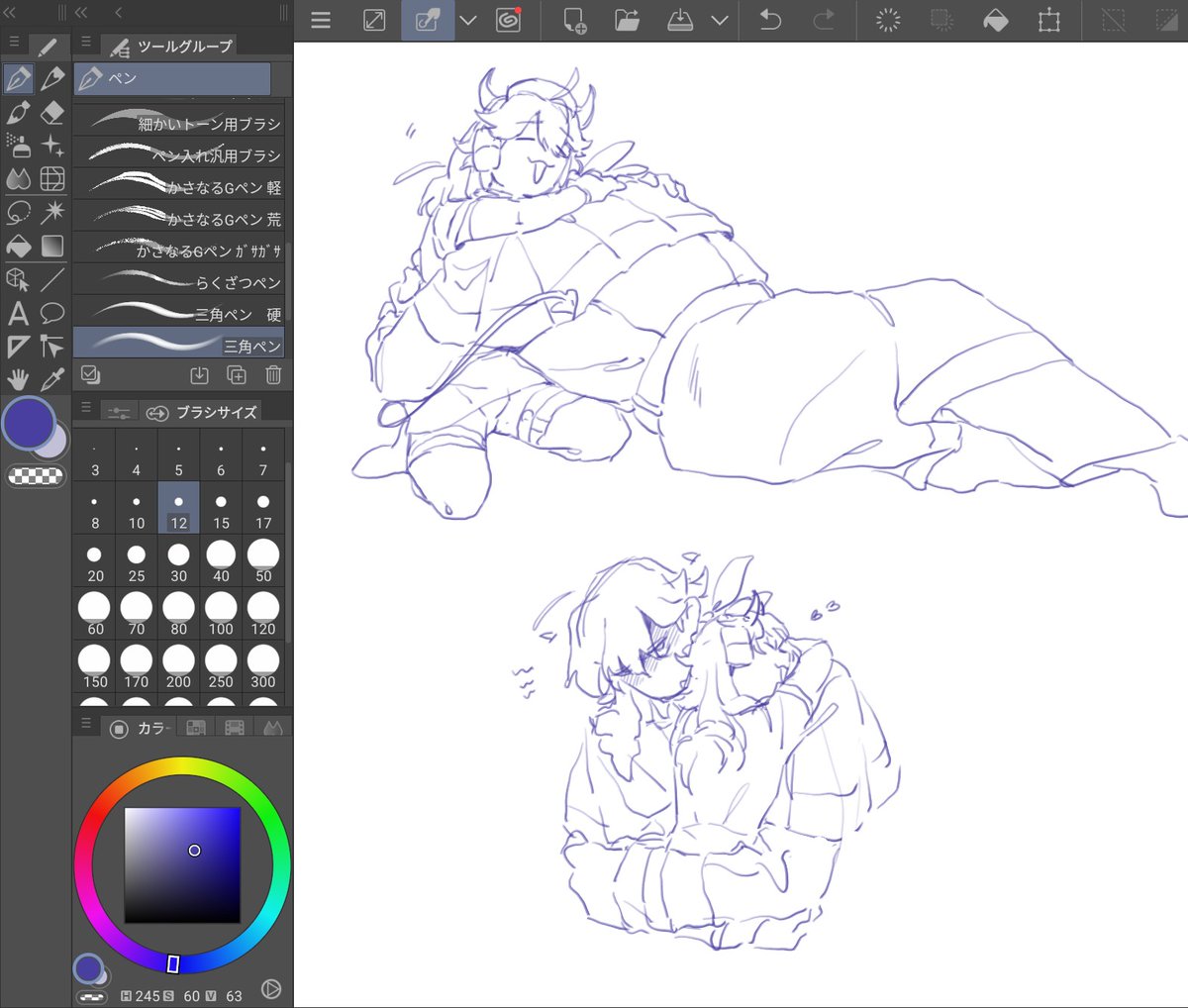
Task: Click the Invert selection icon
Action: point(1166,20)
